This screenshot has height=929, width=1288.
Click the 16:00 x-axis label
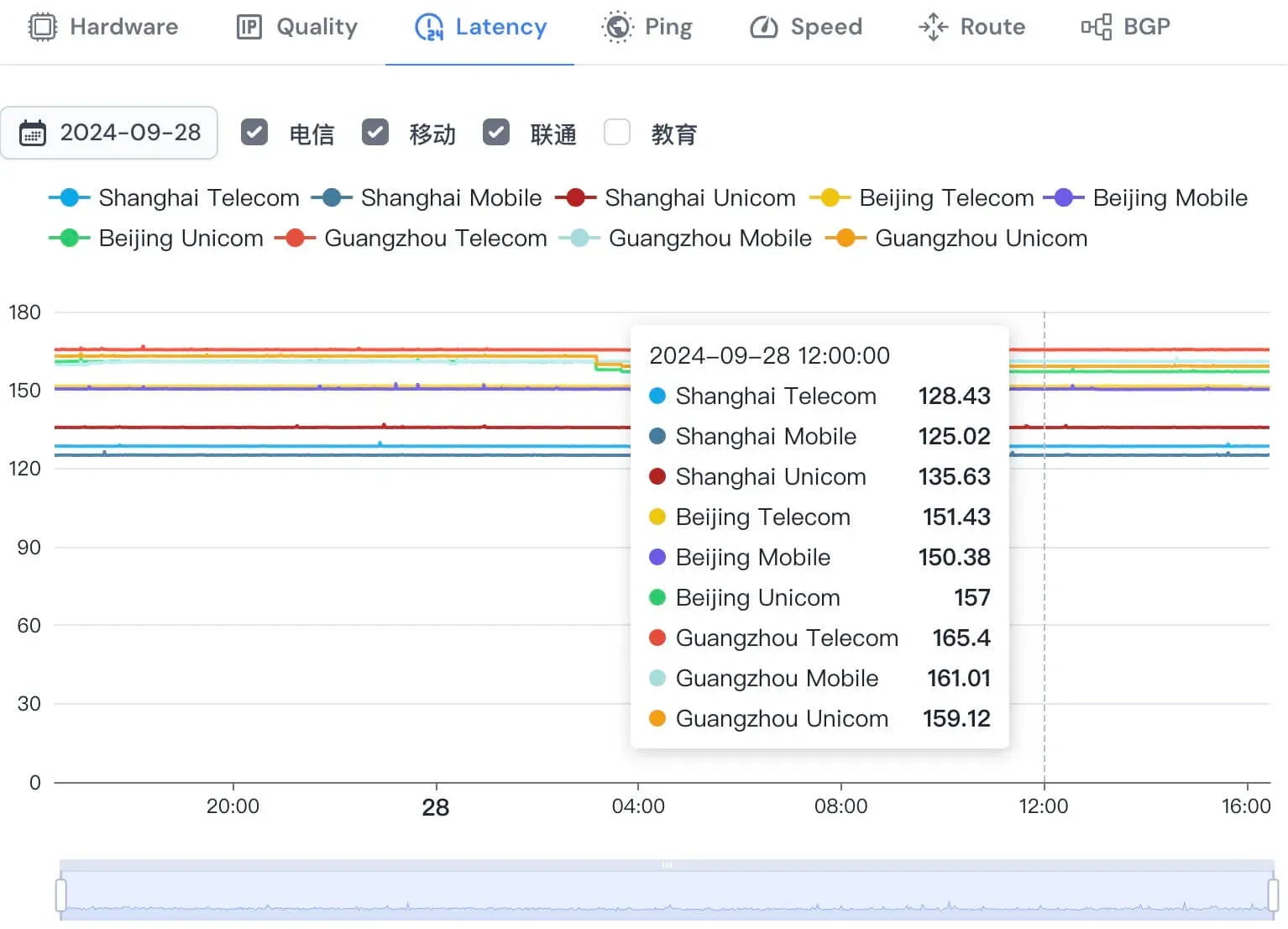pyautogui.click(x=1246, y=807)
